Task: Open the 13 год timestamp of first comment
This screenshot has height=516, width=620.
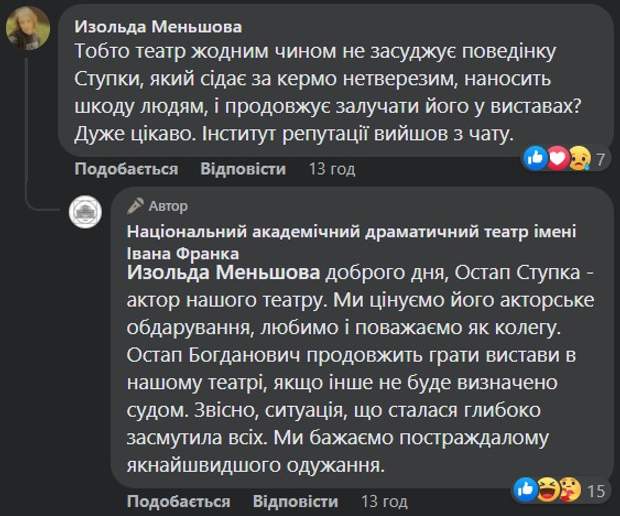Action: [x=332, y=169]
